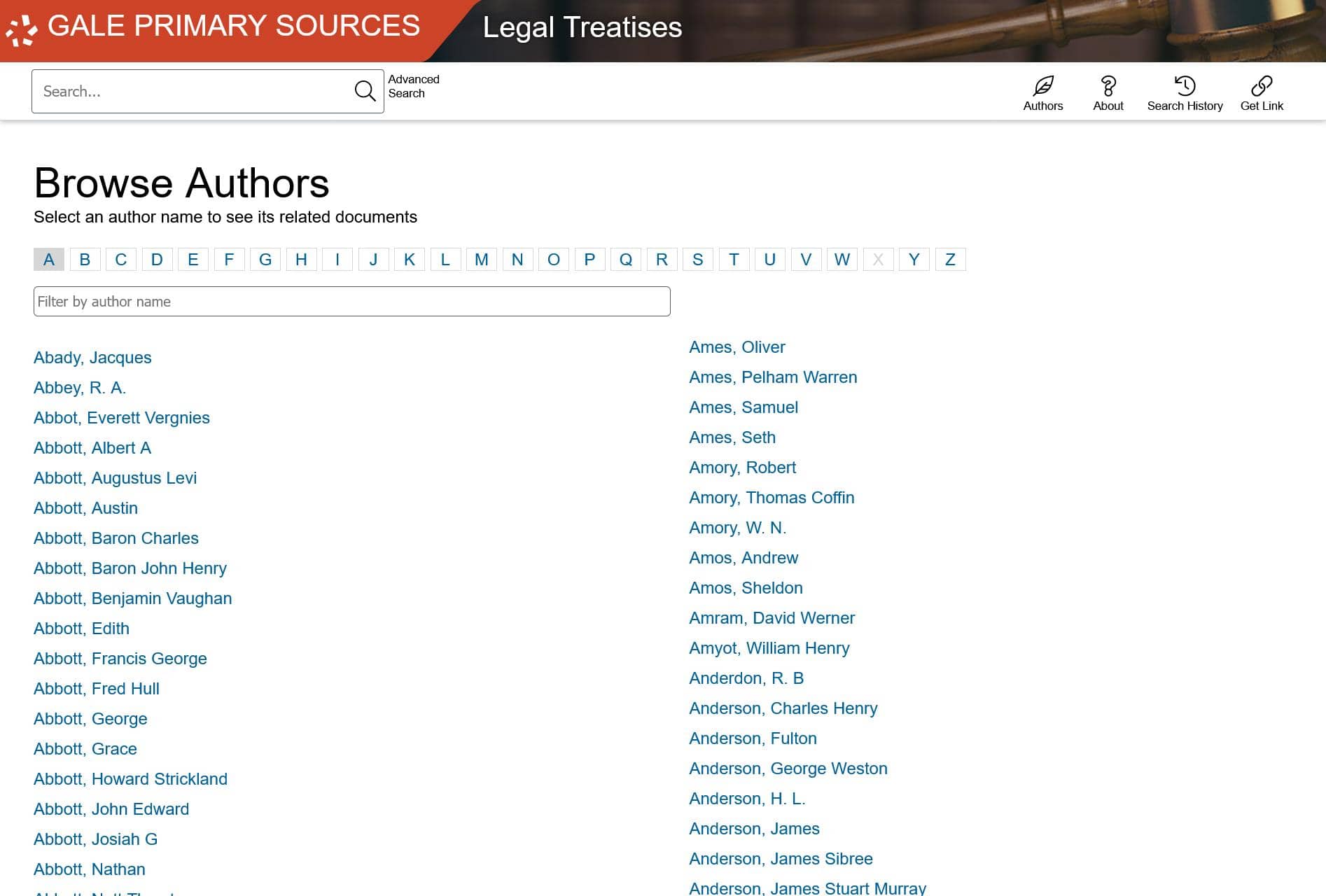Show authors under letter Z
This screenshot has height=896, width=1326.
[950, 260]
